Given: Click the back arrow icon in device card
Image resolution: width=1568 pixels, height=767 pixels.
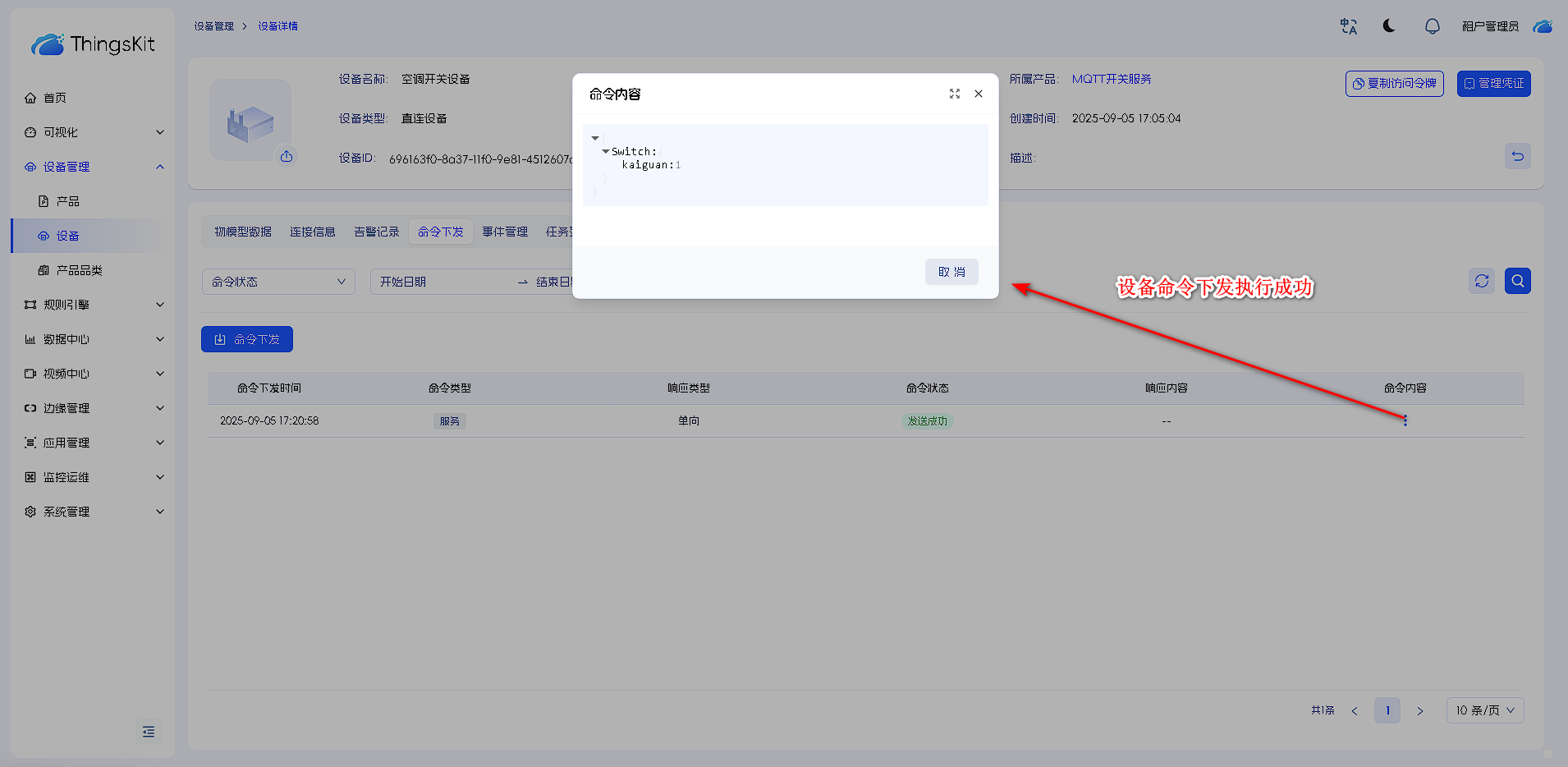Looking at the screenshot, I should (1517, 156).
